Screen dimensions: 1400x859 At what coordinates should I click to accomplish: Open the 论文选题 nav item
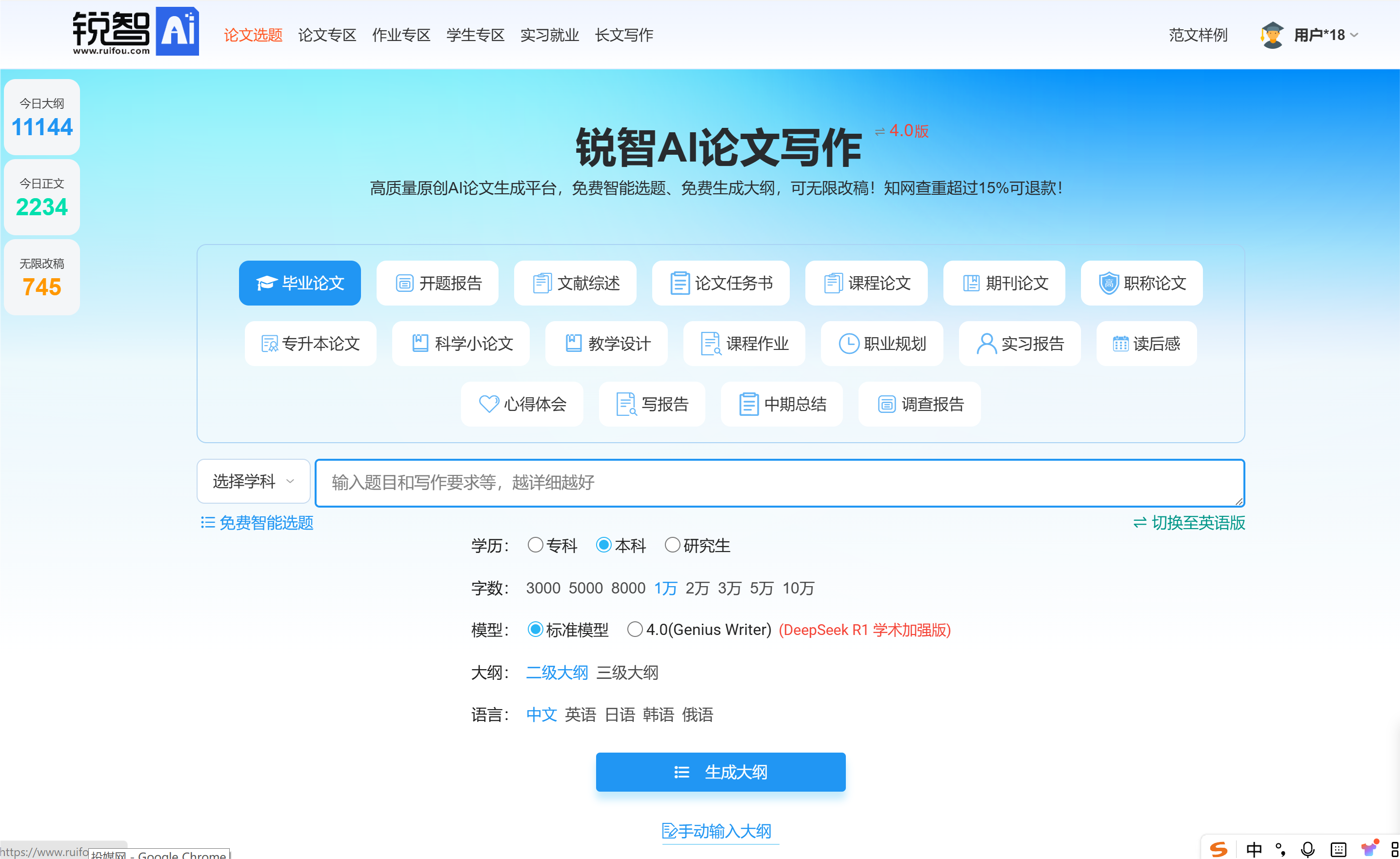pyautogui.click(x=253, y=35)
